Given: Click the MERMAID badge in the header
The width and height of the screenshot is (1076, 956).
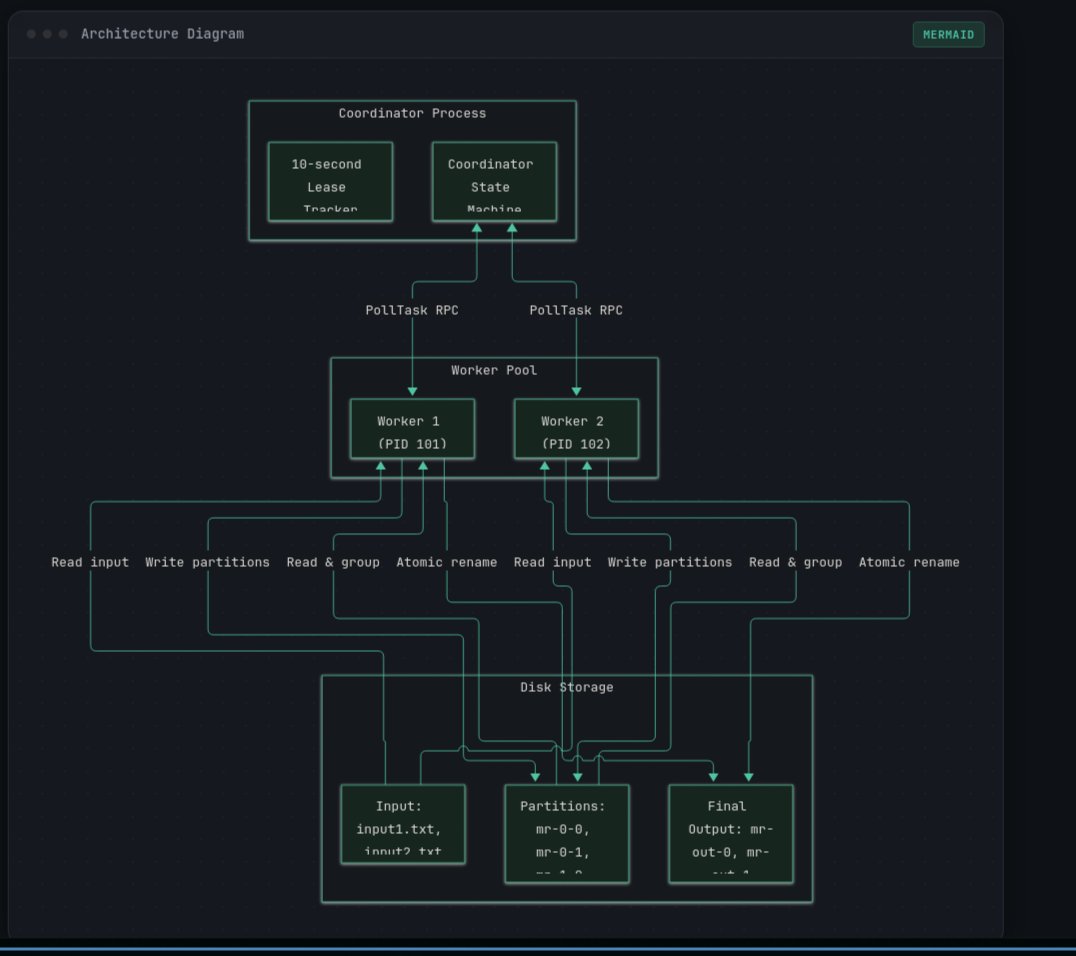Looking at the screenshot, I should click(948, 35).
